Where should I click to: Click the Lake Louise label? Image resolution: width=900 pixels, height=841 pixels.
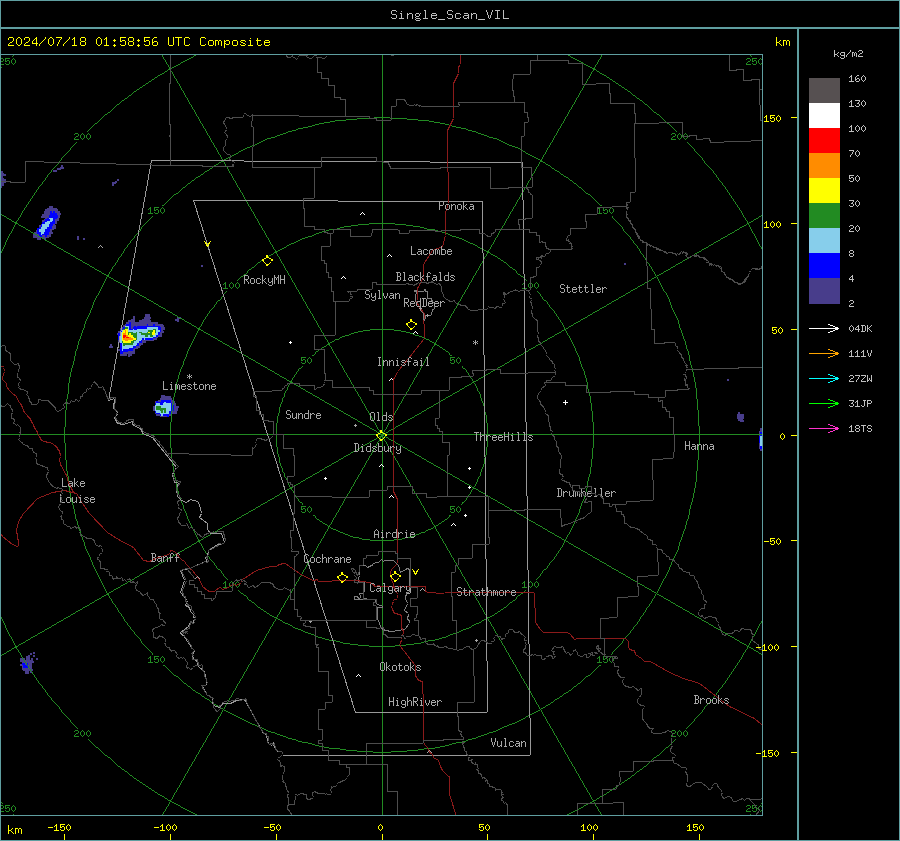pyautogui.click(x=77, y=491)
